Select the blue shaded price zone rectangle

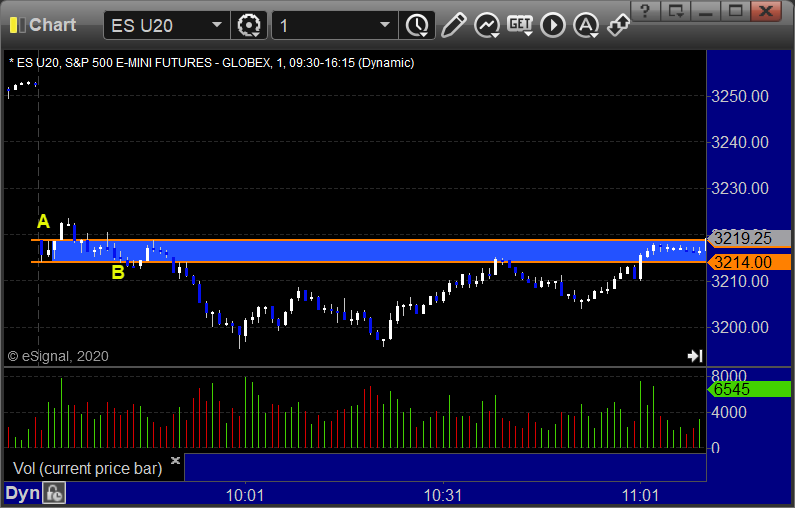coord(380,251)
